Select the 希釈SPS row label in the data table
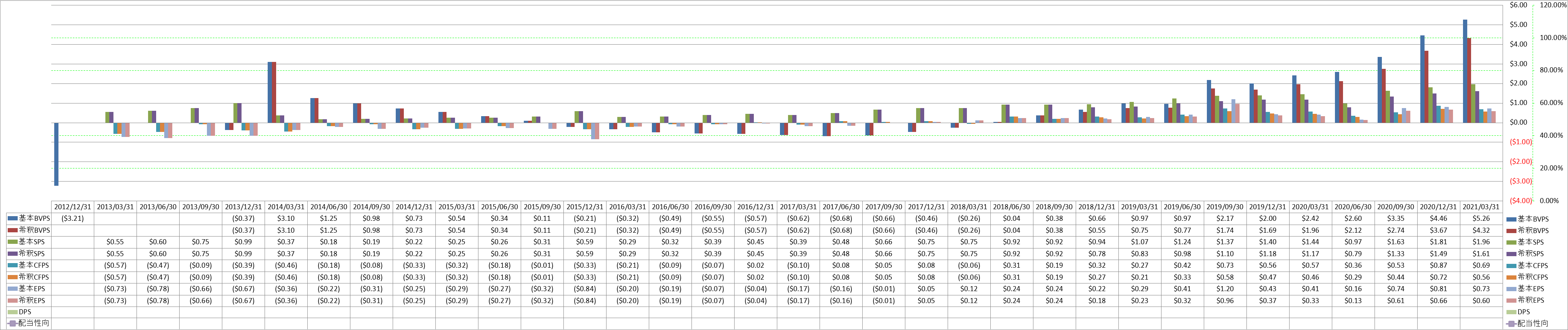 click(x=31, y=253)
